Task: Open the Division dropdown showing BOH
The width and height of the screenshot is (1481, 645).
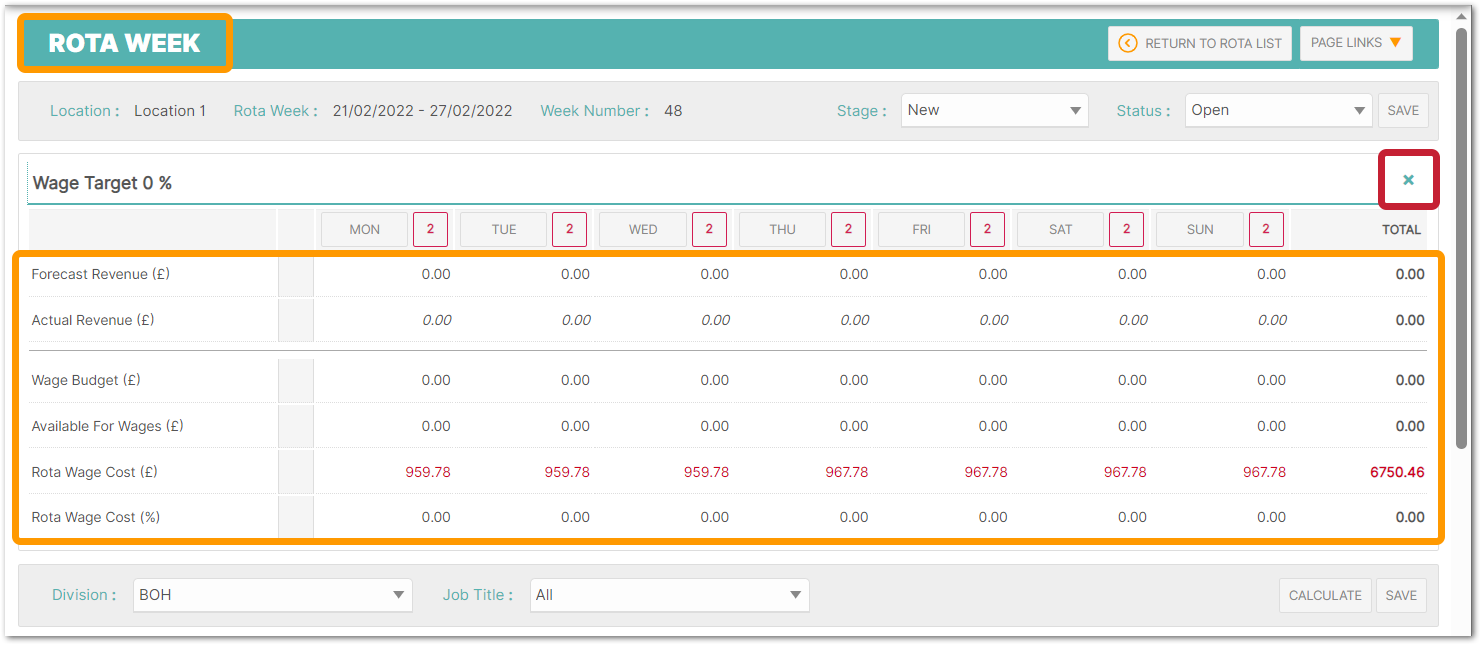Action: click(272, 595)
